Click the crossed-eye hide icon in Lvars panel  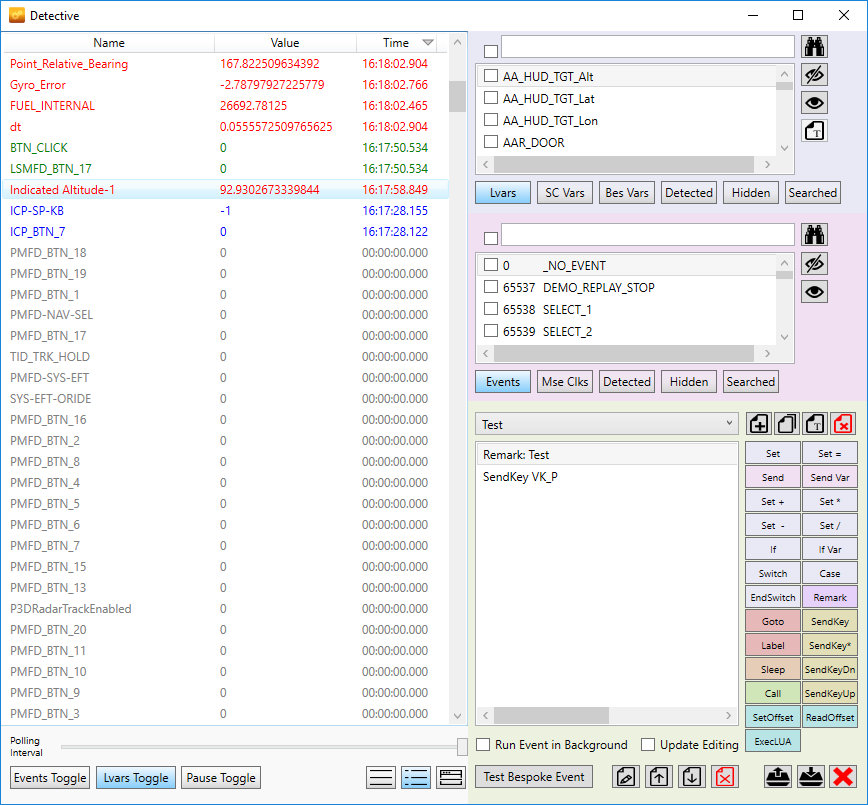tap(814, 75)
